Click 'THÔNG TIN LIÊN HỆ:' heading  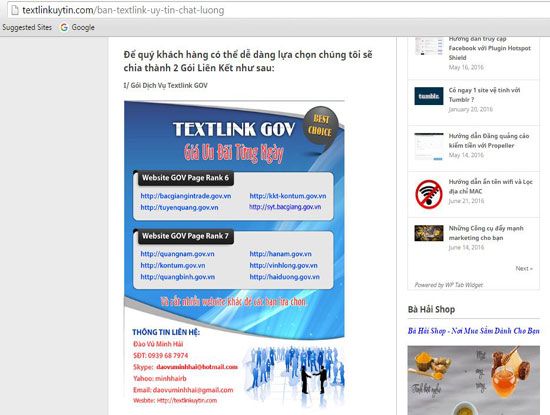click(x=166, y=332)
